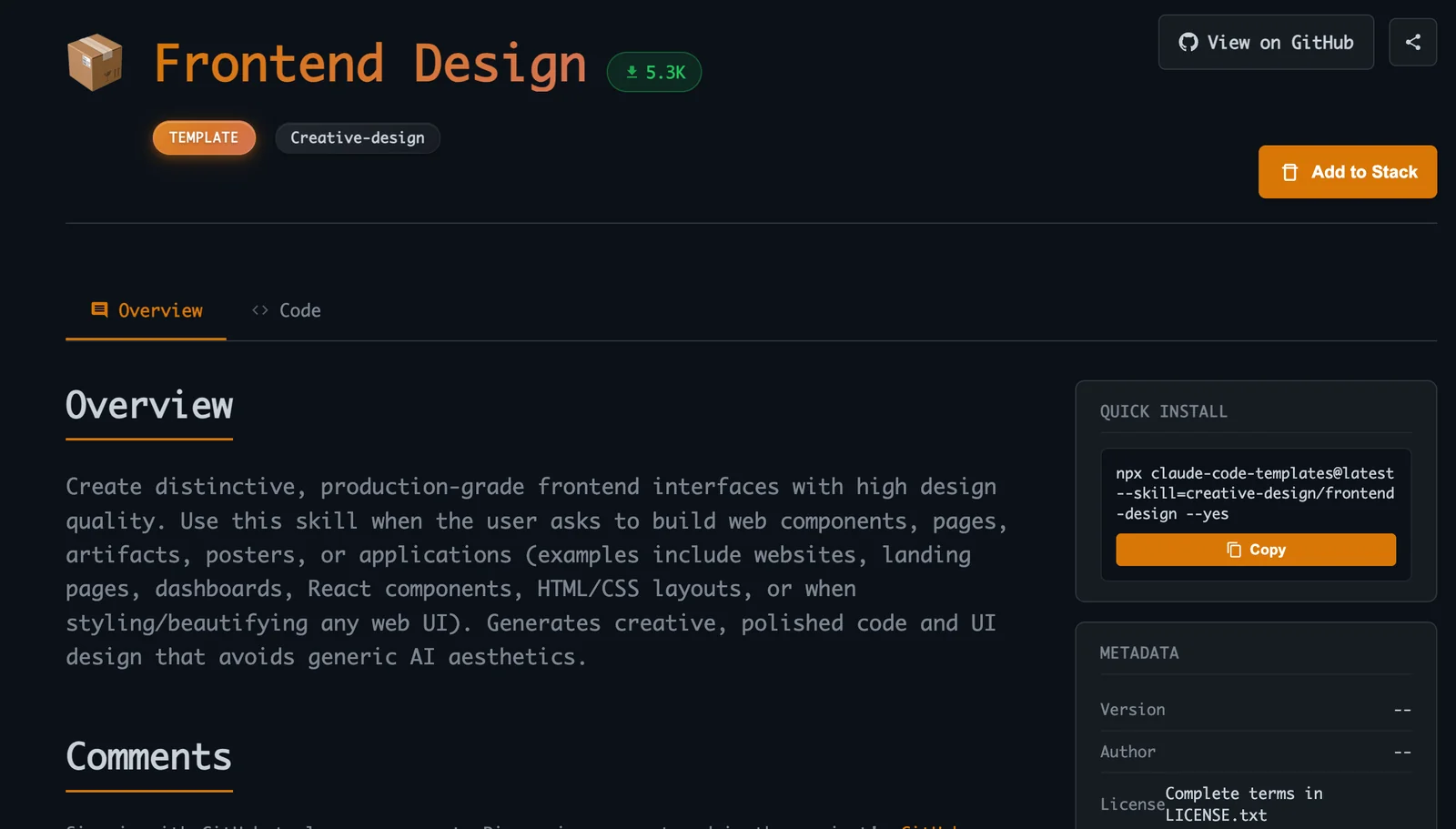Click the green download count badge
Viewport: 1456px width, 829px height.
click(x=654, y=72)
